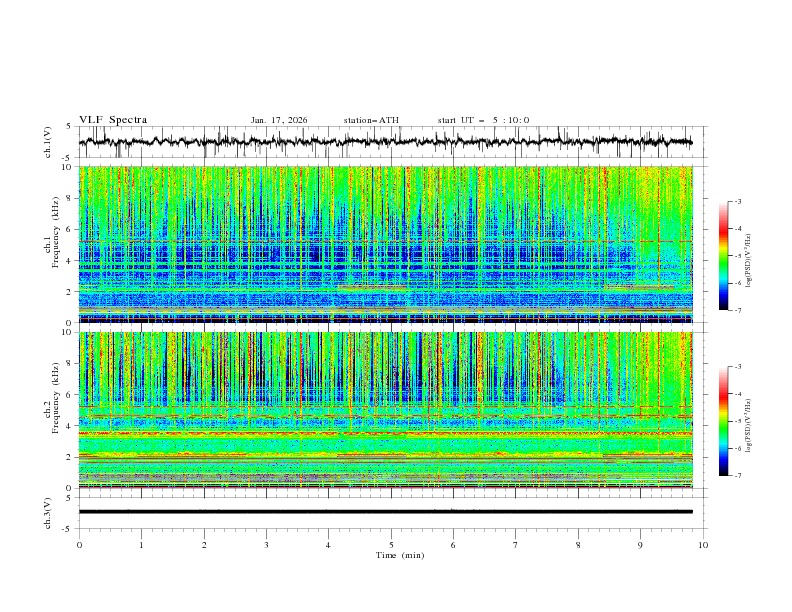Click the time axis tick label '10'
The width and height of the screenshot is (792, 612).
pyautogui.click(x=703, y=545)
